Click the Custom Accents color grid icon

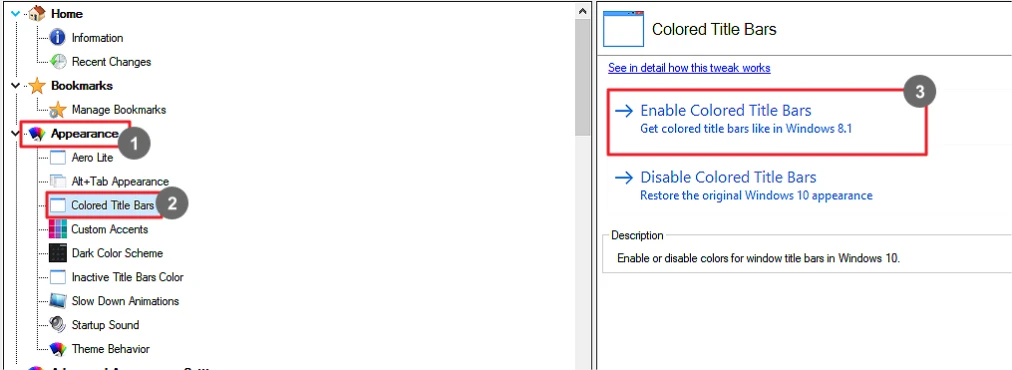tap(58, 229)
